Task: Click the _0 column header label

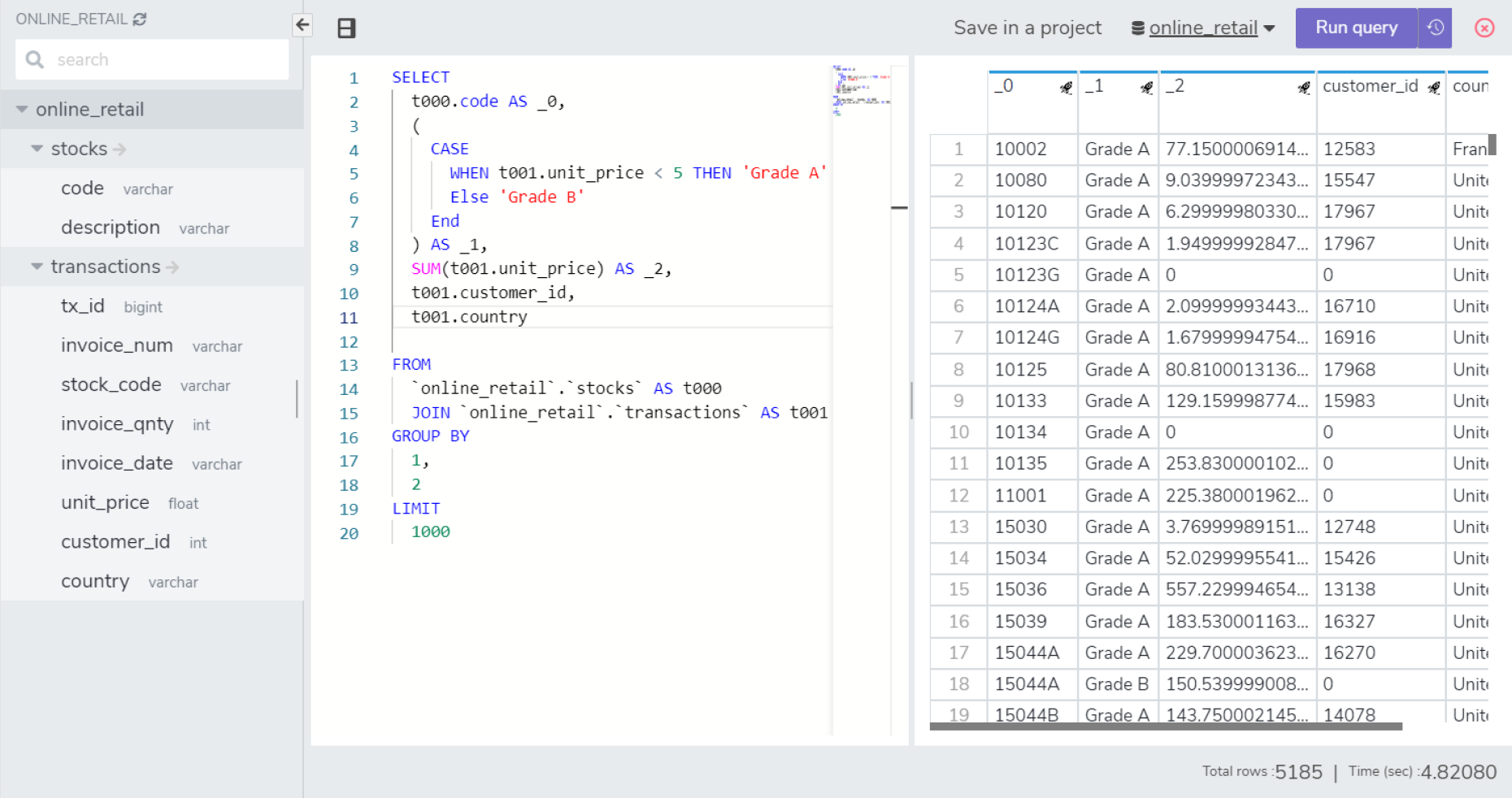Action: [x=1004, y=86]
